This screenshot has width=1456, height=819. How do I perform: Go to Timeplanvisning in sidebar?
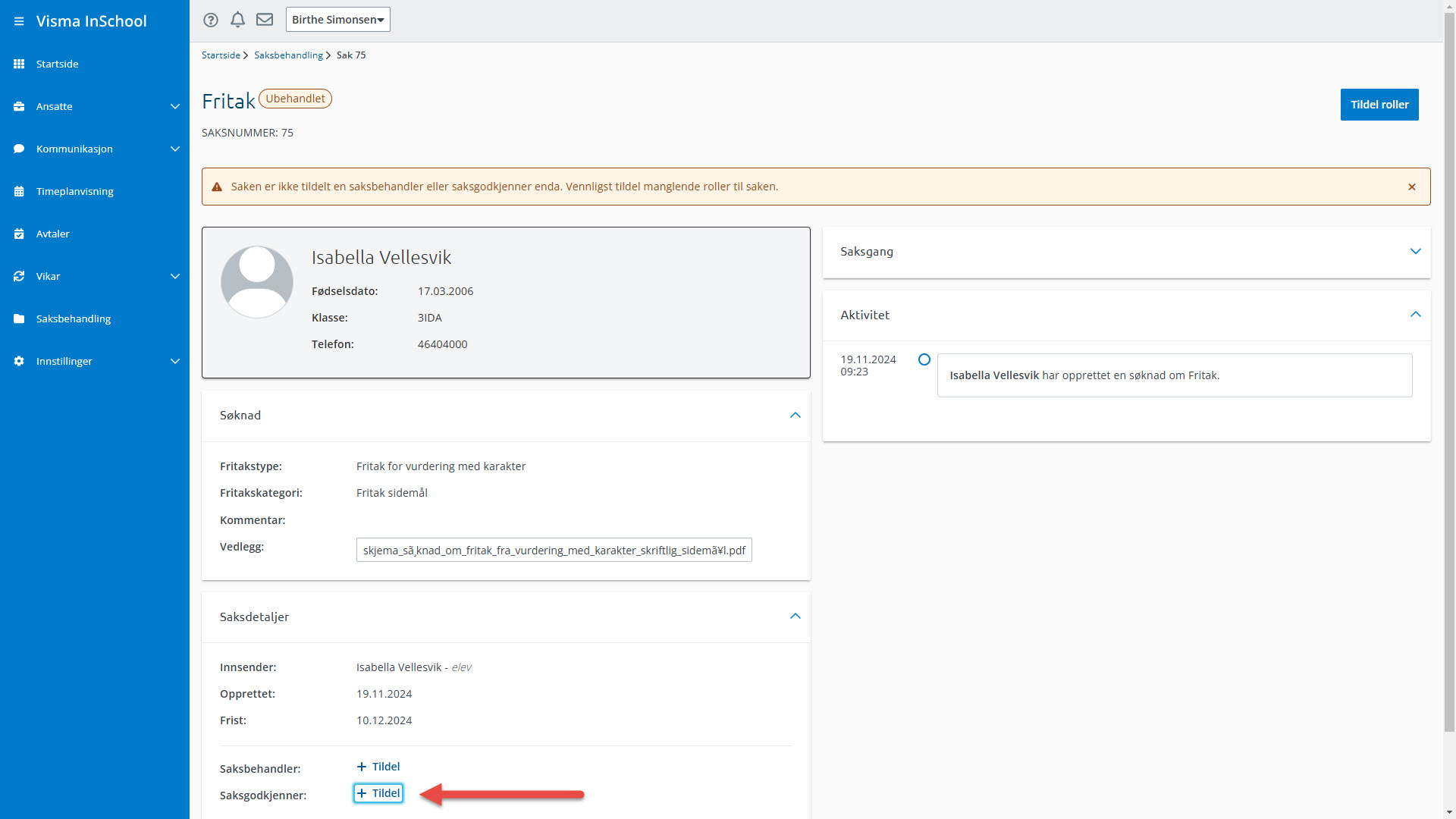click(x=74, y=191)
